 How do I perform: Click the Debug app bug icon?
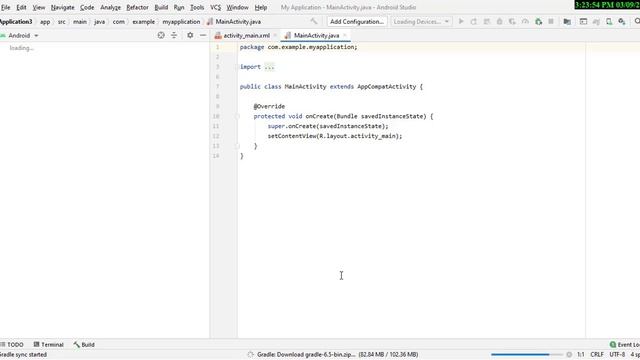pyautogui.click(x=499, y=21)
